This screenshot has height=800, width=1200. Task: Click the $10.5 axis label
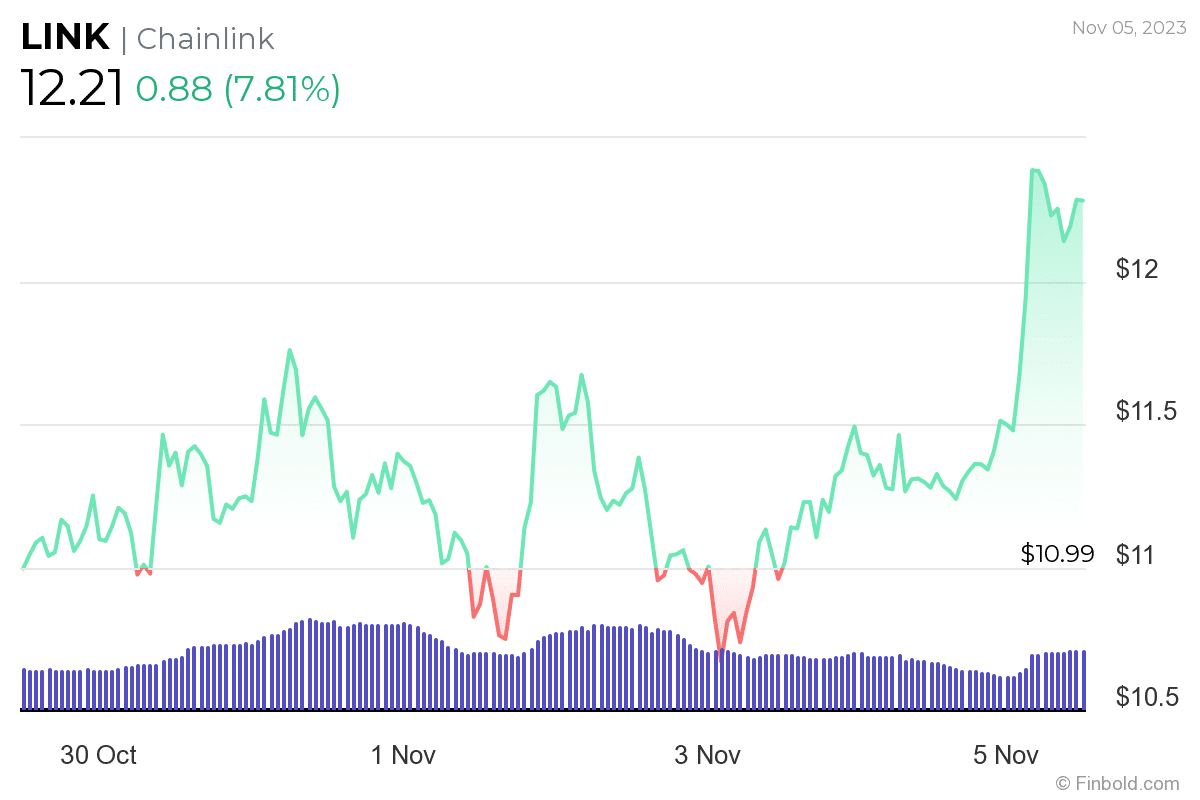pyautogui.click(x=1148, y=697)
